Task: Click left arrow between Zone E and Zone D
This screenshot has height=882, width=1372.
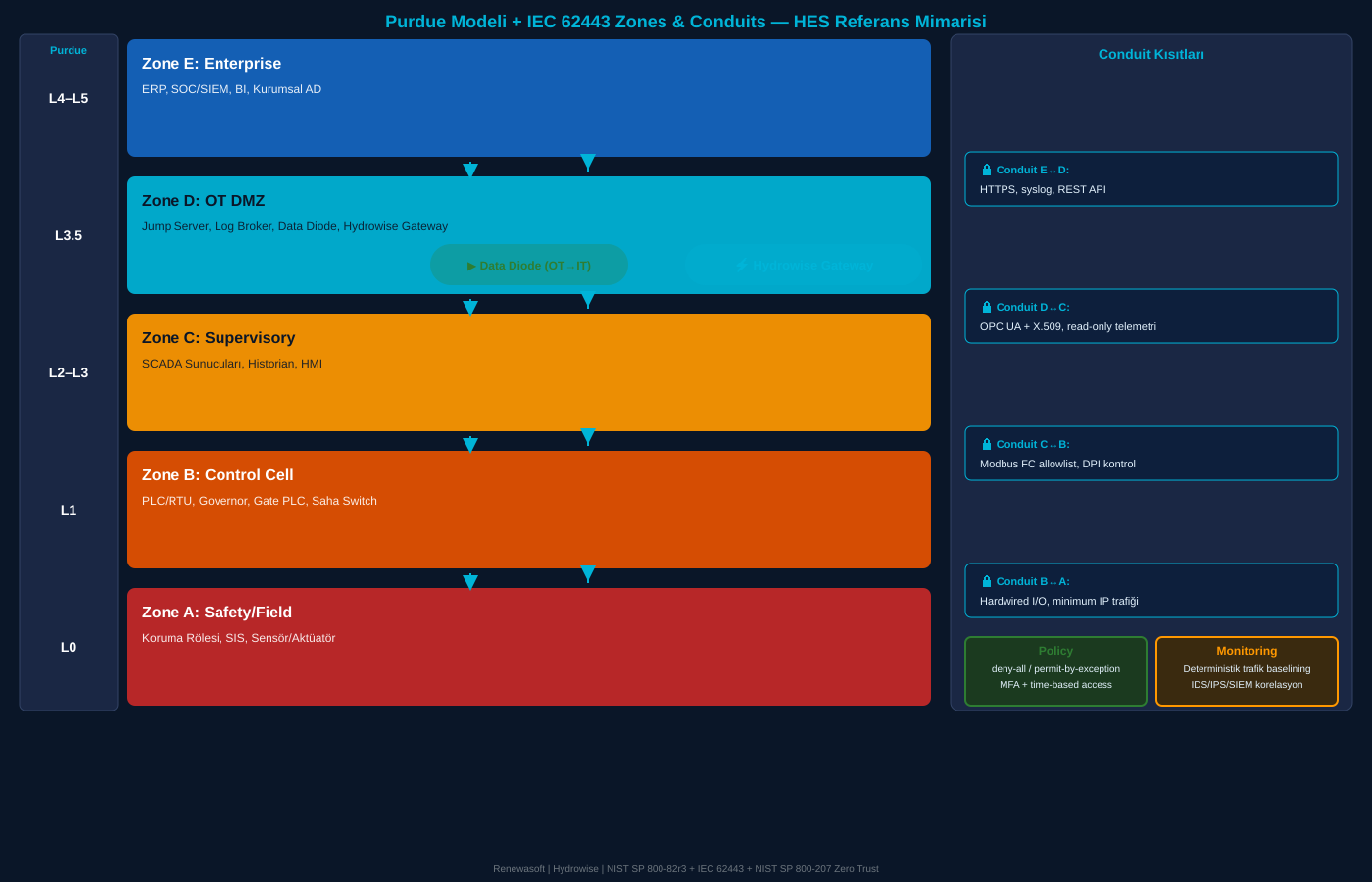Action: point(470,170)
